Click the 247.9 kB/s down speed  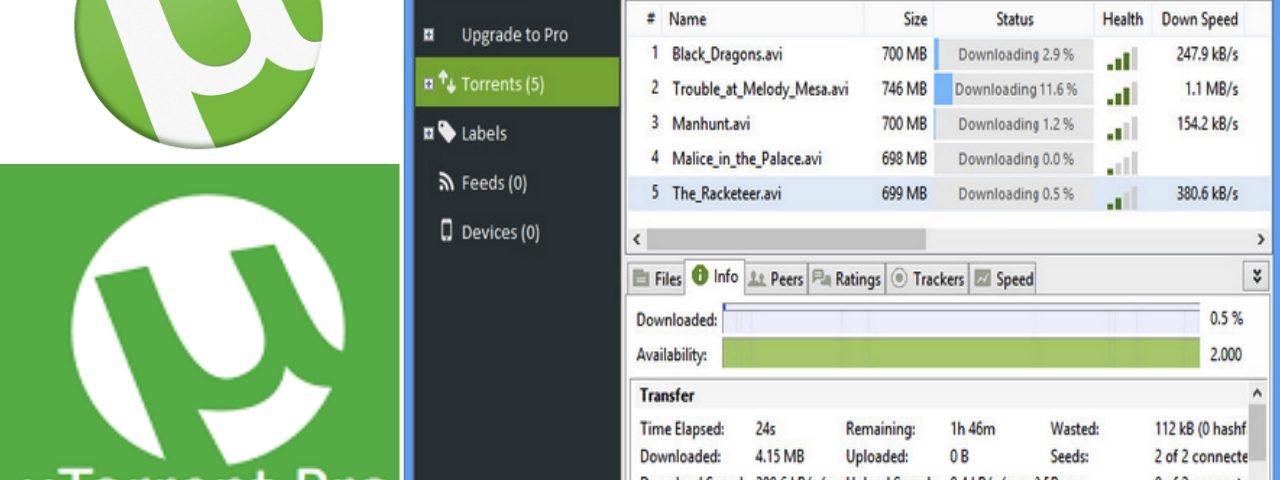pyautogui.click(x=1207, y=54)
